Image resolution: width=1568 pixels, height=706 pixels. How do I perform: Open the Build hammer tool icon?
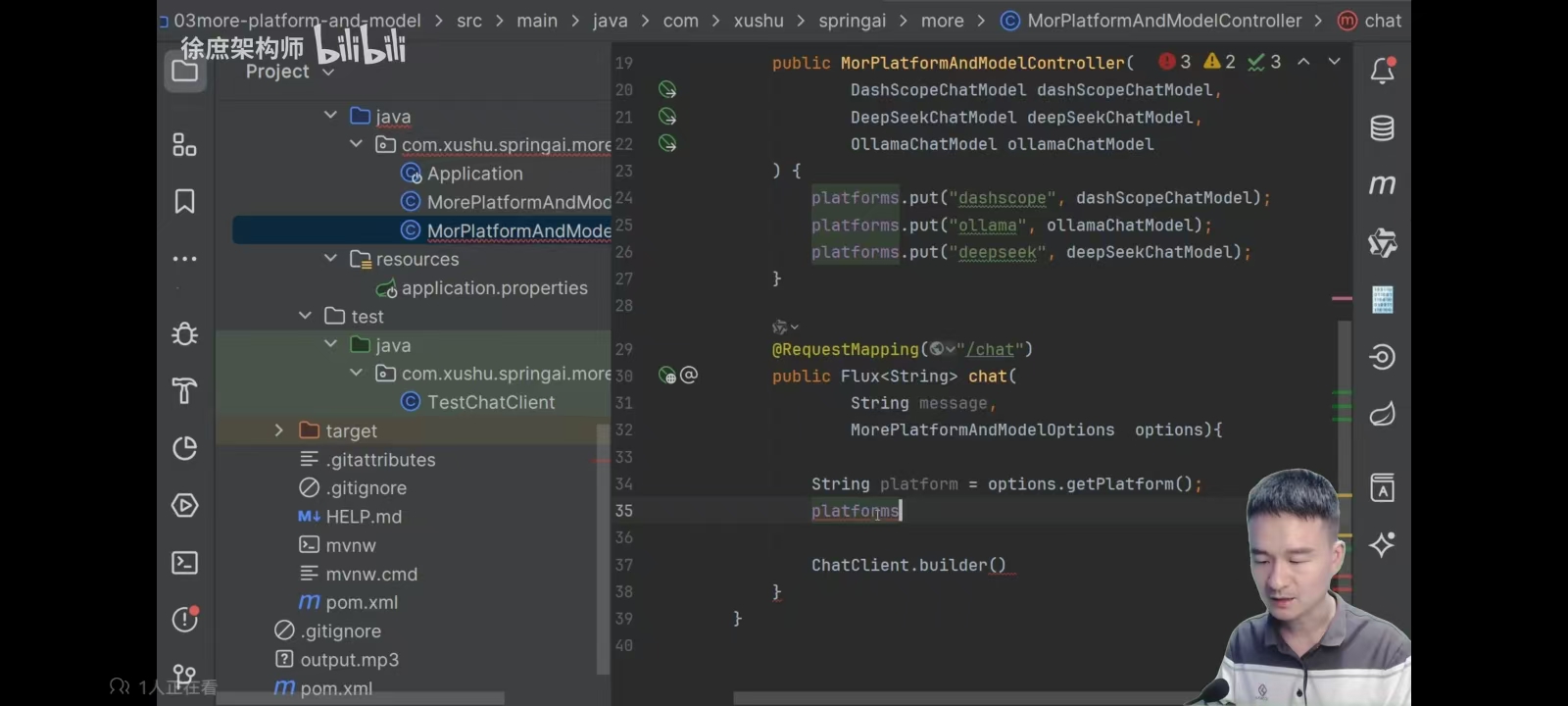(184, 390)
